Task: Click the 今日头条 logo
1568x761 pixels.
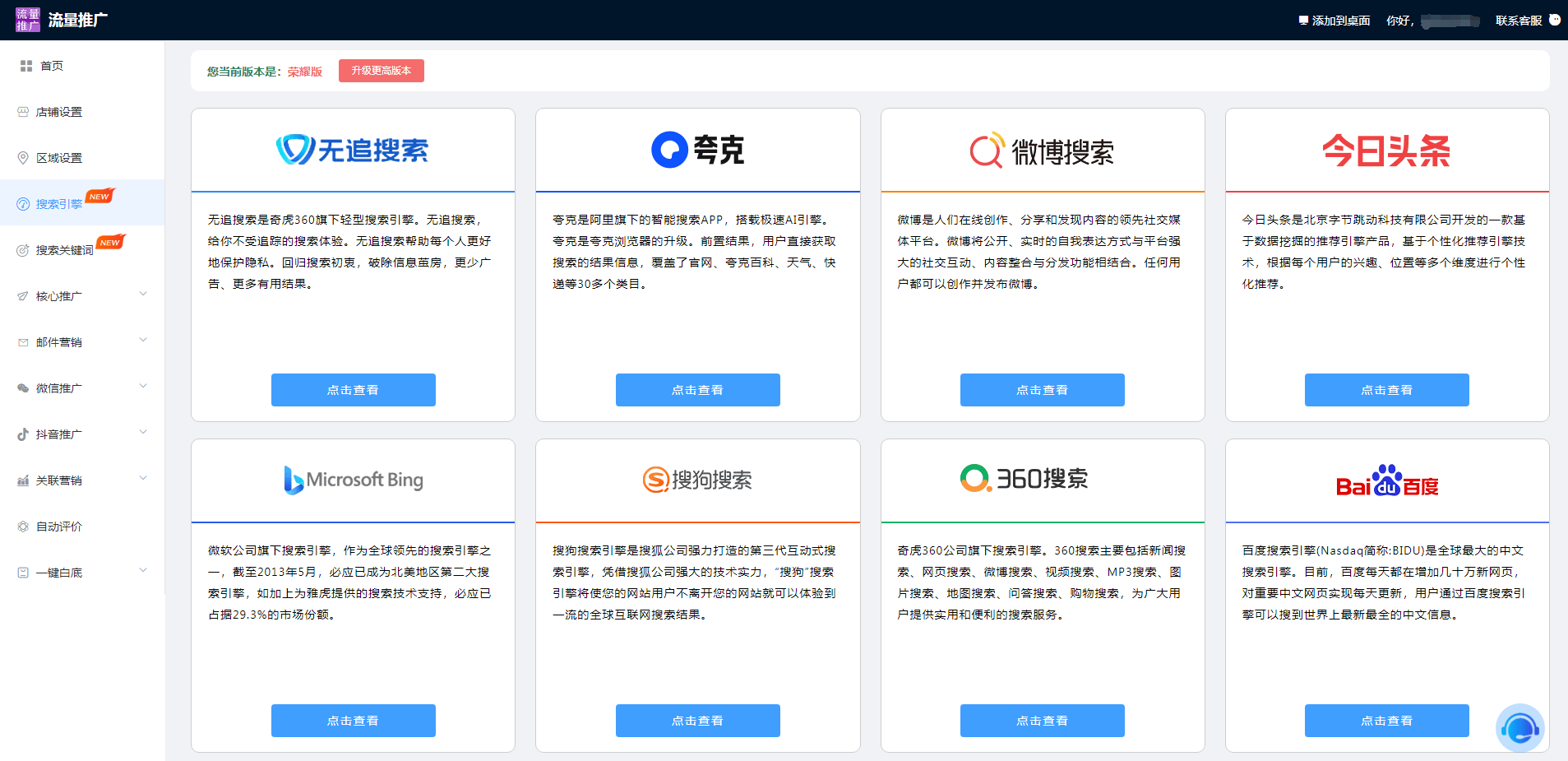Action: [1386, 151]
